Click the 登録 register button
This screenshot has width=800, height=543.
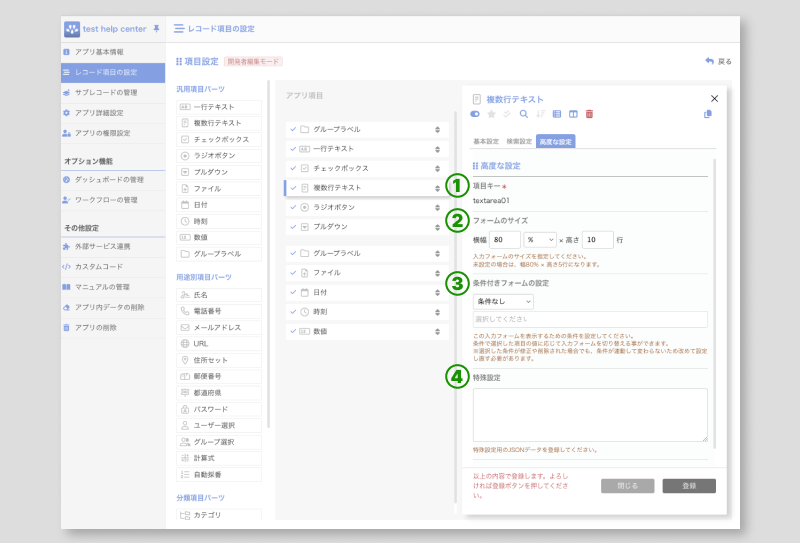click(x=689, y=486)
